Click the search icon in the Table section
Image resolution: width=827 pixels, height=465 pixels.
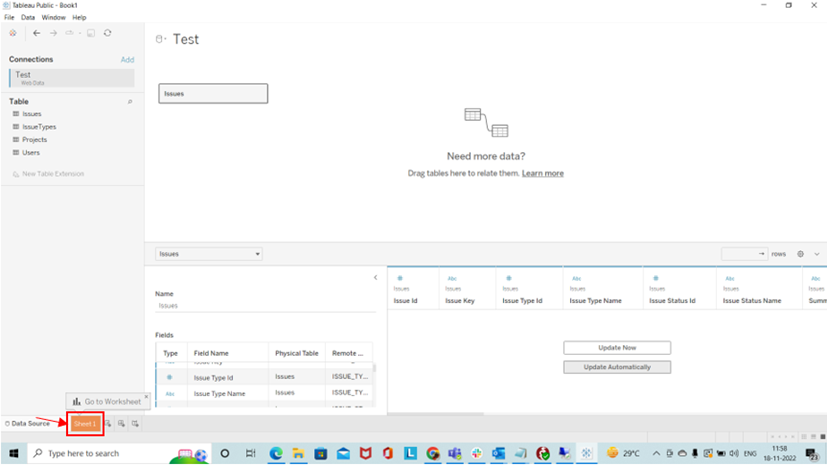[130, 102]
